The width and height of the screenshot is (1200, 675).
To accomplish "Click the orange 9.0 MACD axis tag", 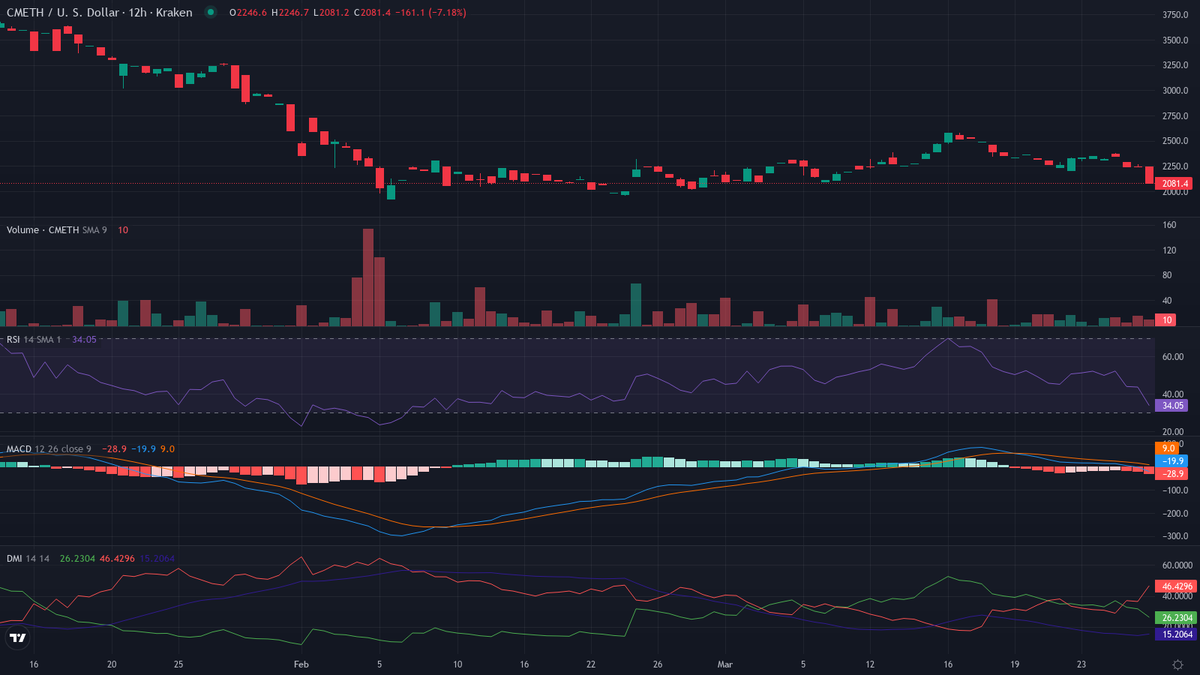I will point(1169,449).
